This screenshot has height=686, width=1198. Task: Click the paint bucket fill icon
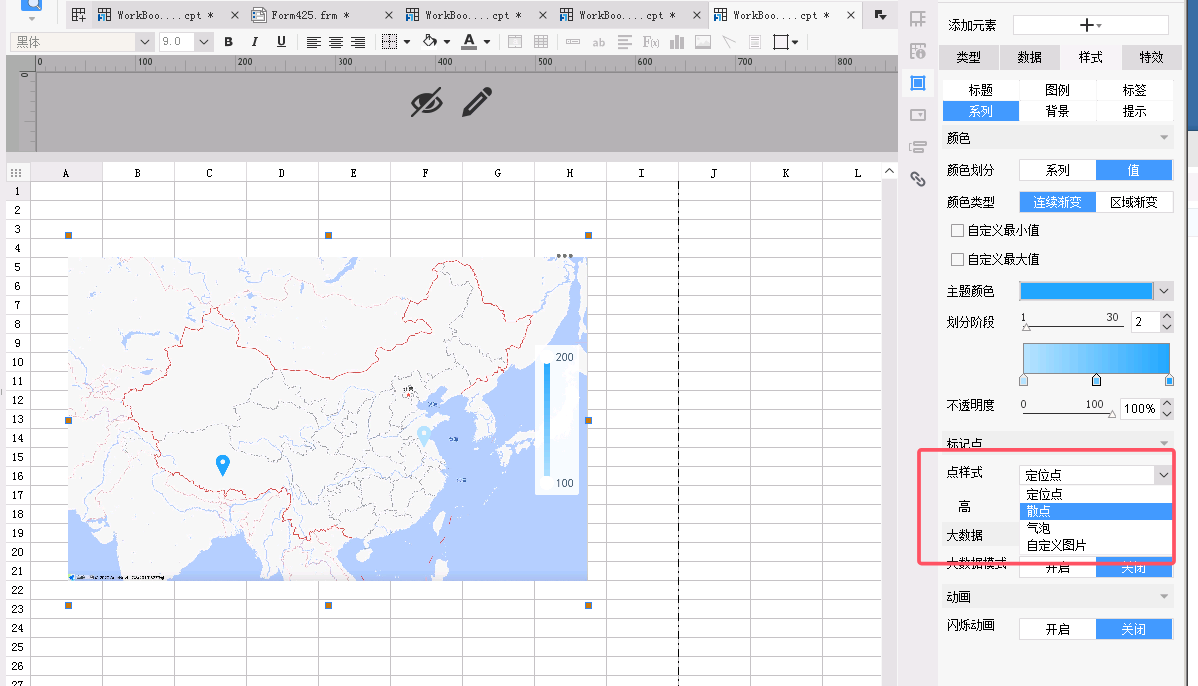(x=430, y=41)
